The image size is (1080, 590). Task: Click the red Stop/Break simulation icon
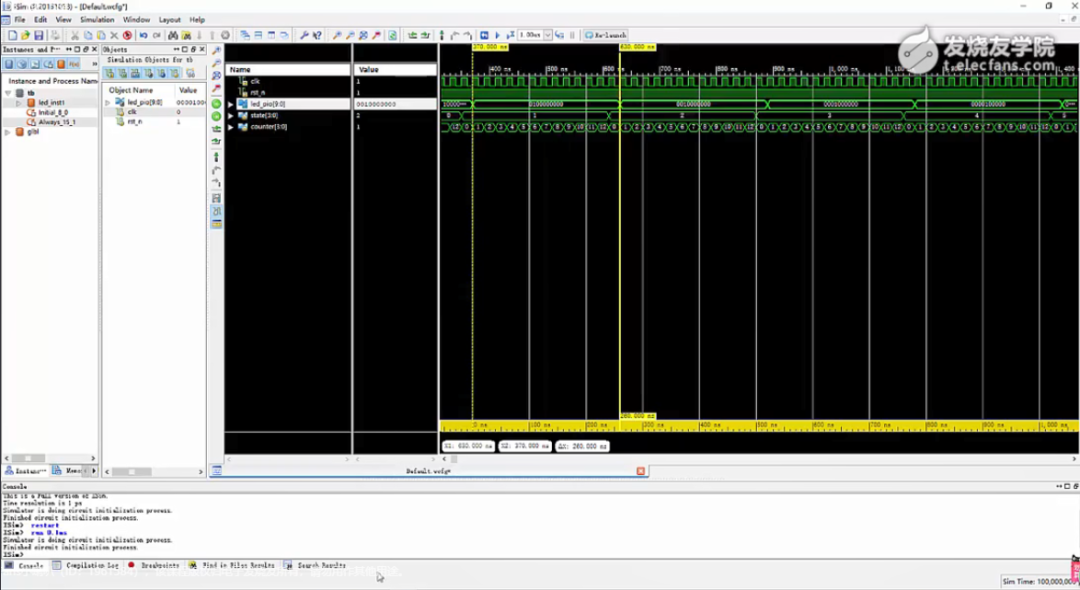[x=127, y=35]
